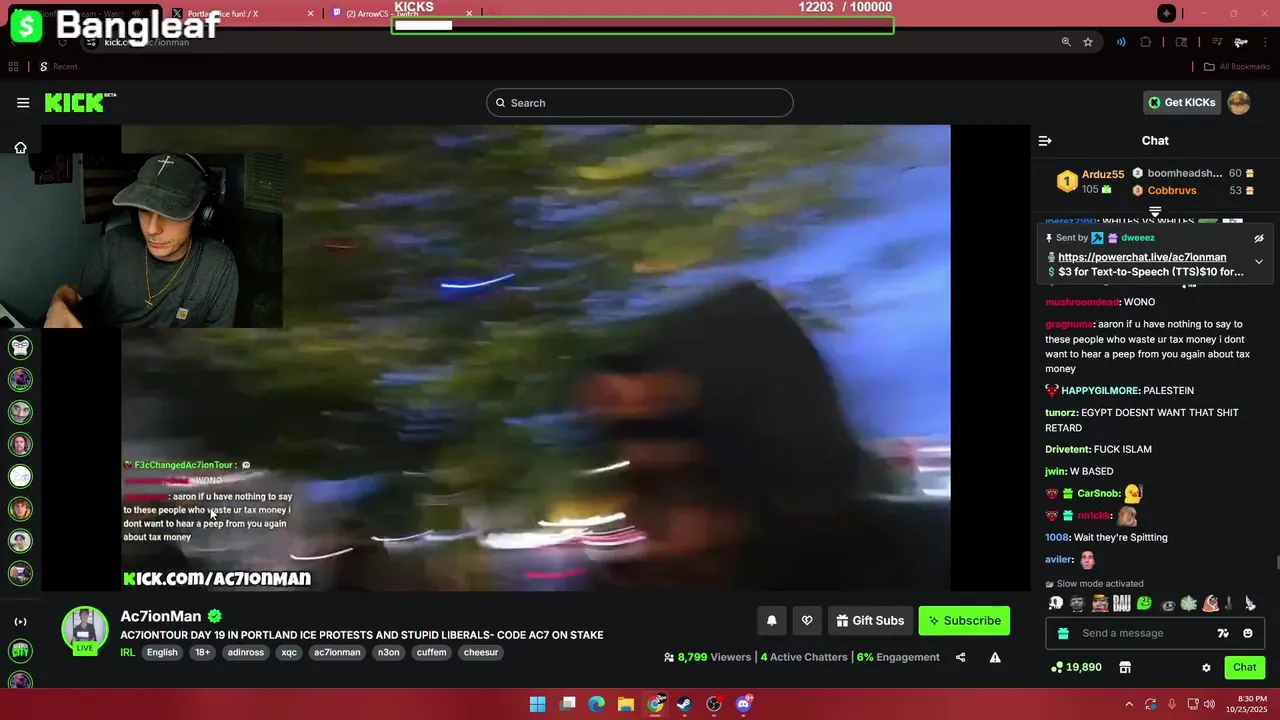This screenshot has width=1280, height=720.
Task: Open All Bookmarks folder
Action: click(x=1237, y=67)
